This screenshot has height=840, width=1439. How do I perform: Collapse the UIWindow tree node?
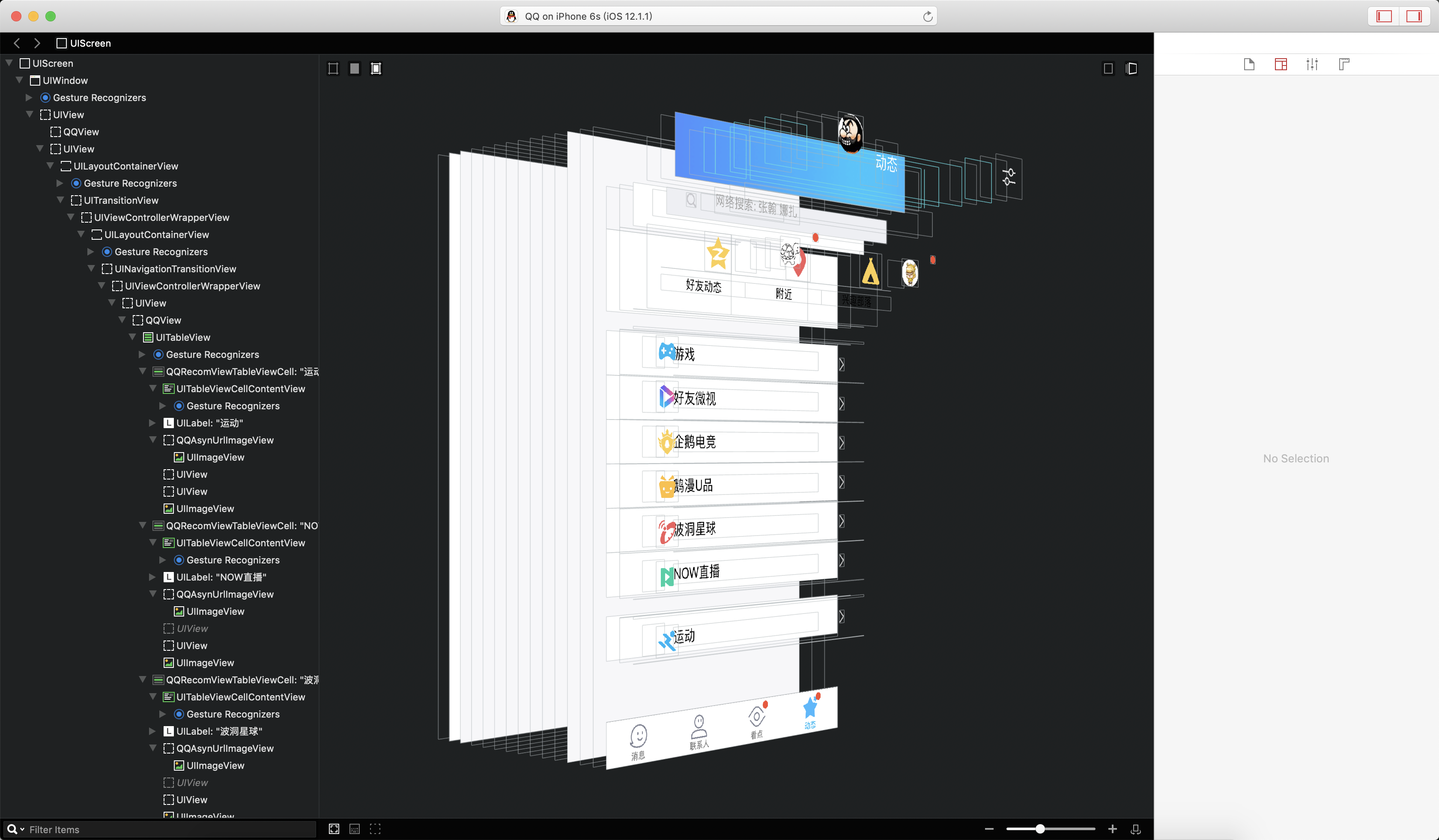point(19,80)
